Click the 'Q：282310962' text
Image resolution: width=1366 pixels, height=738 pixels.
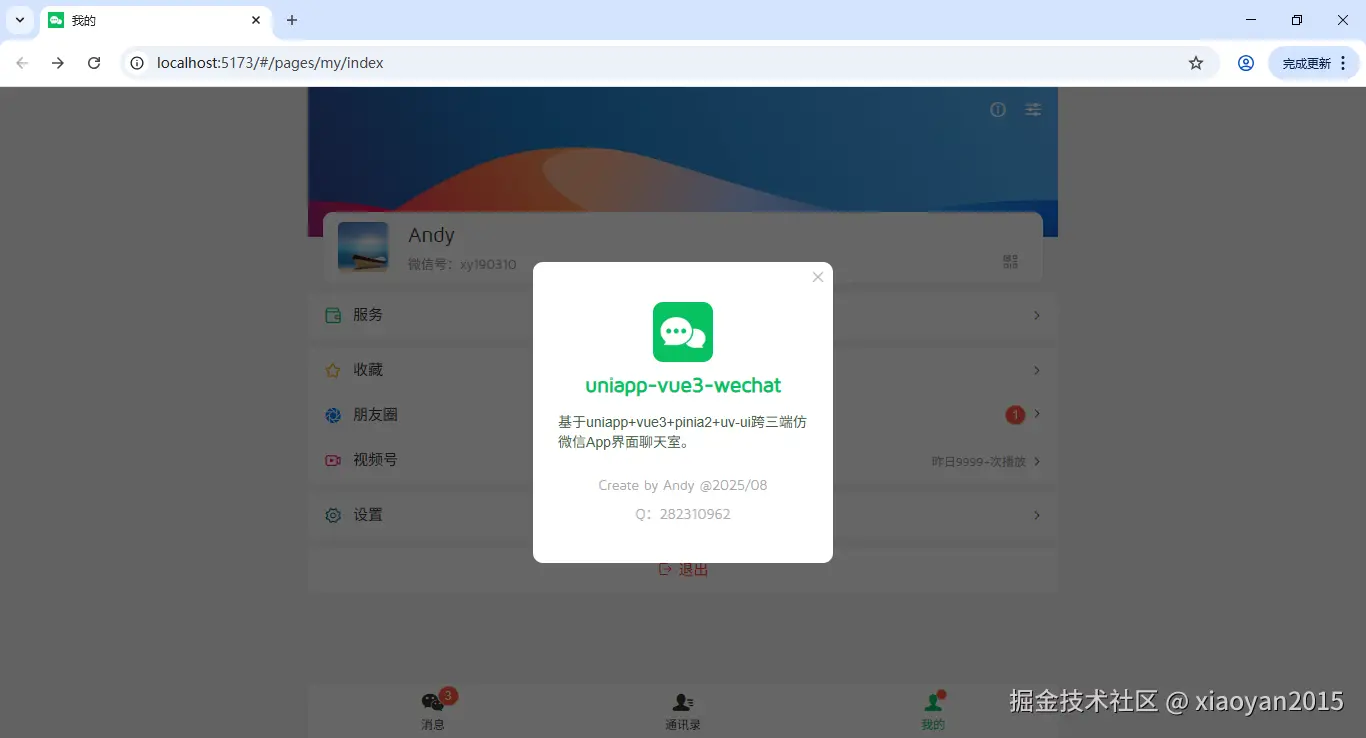click(683, 514)
